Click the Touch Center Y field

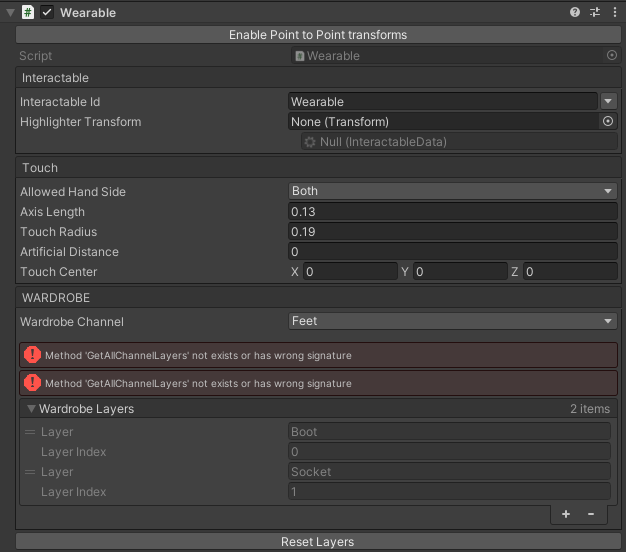[x=460, y=272]
